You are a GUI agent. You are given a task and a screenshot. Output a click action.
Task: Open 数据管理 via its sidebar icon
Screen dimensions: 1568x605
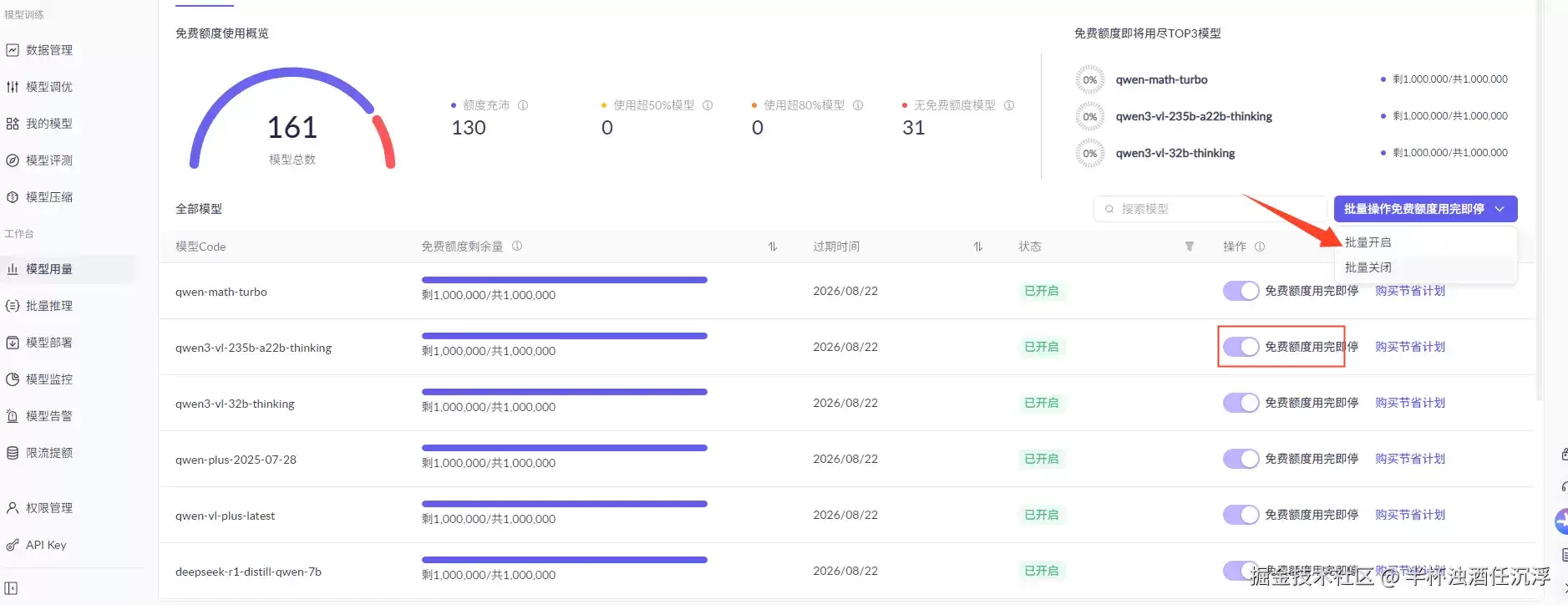[13, 50]
